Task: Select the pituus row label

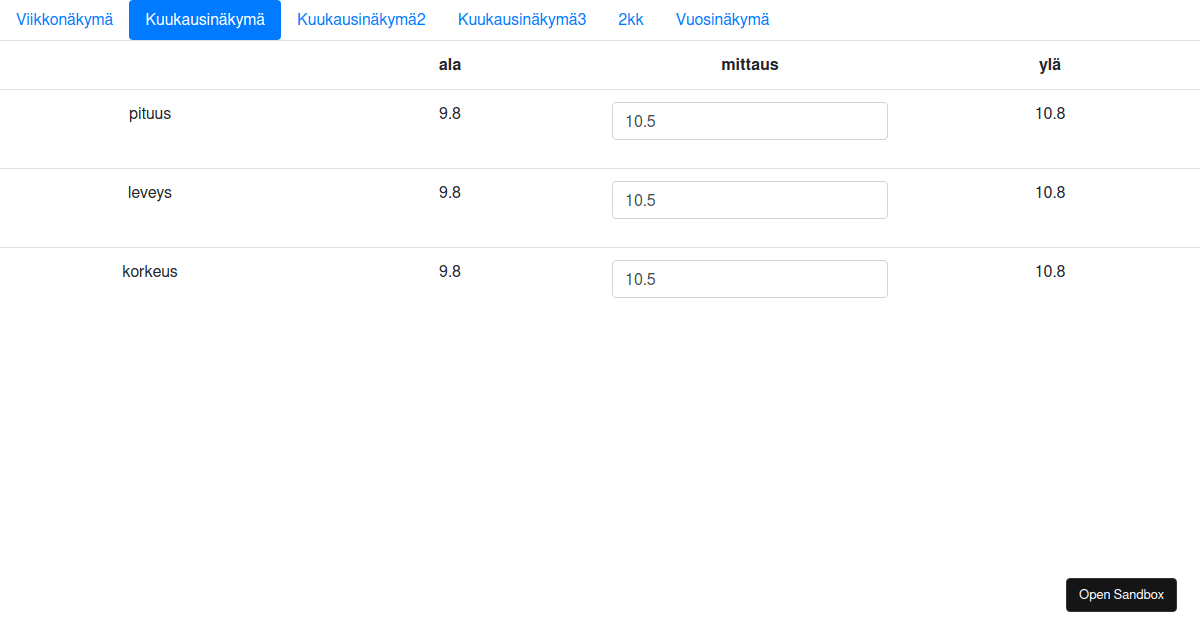Action: click(x=150, y=113)
